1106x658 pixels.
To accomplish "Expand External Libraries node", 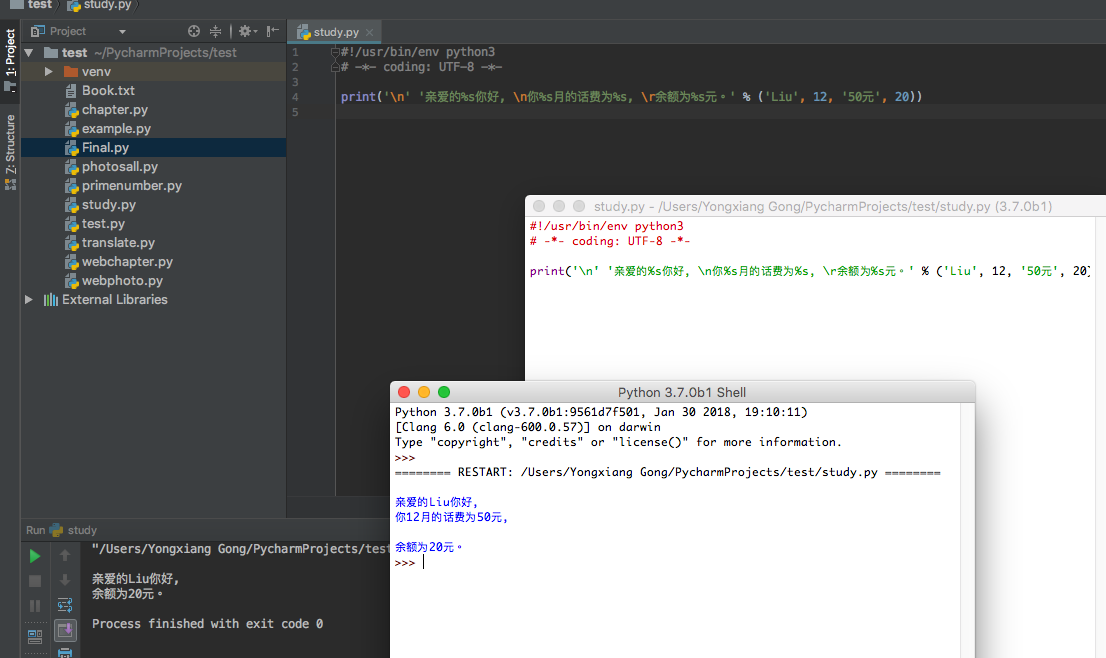I will pos(29,299).
